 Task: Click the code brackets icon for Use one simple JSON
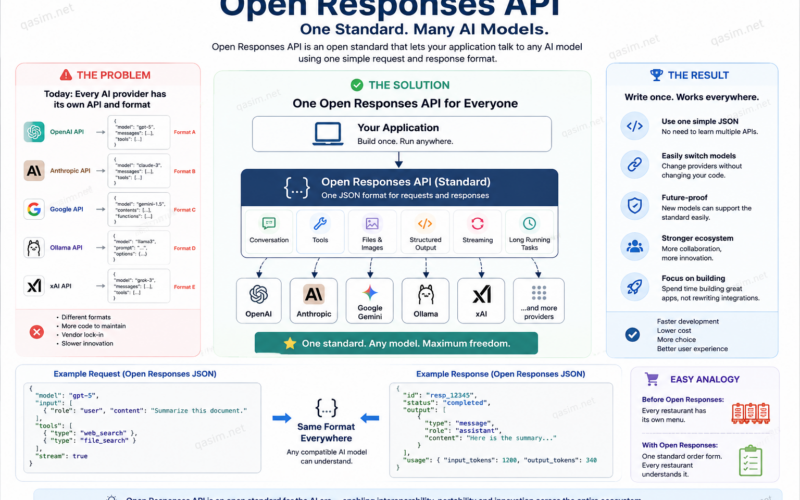tap(635, 126)
